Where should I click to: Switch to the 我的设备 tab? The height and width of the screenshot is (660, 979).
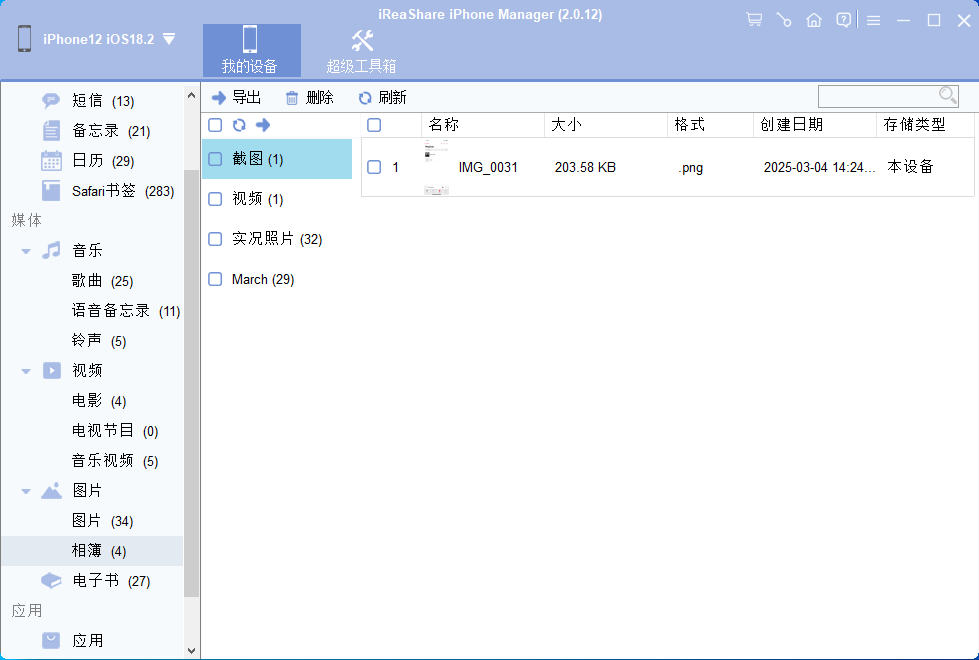(x=252, y=51)
